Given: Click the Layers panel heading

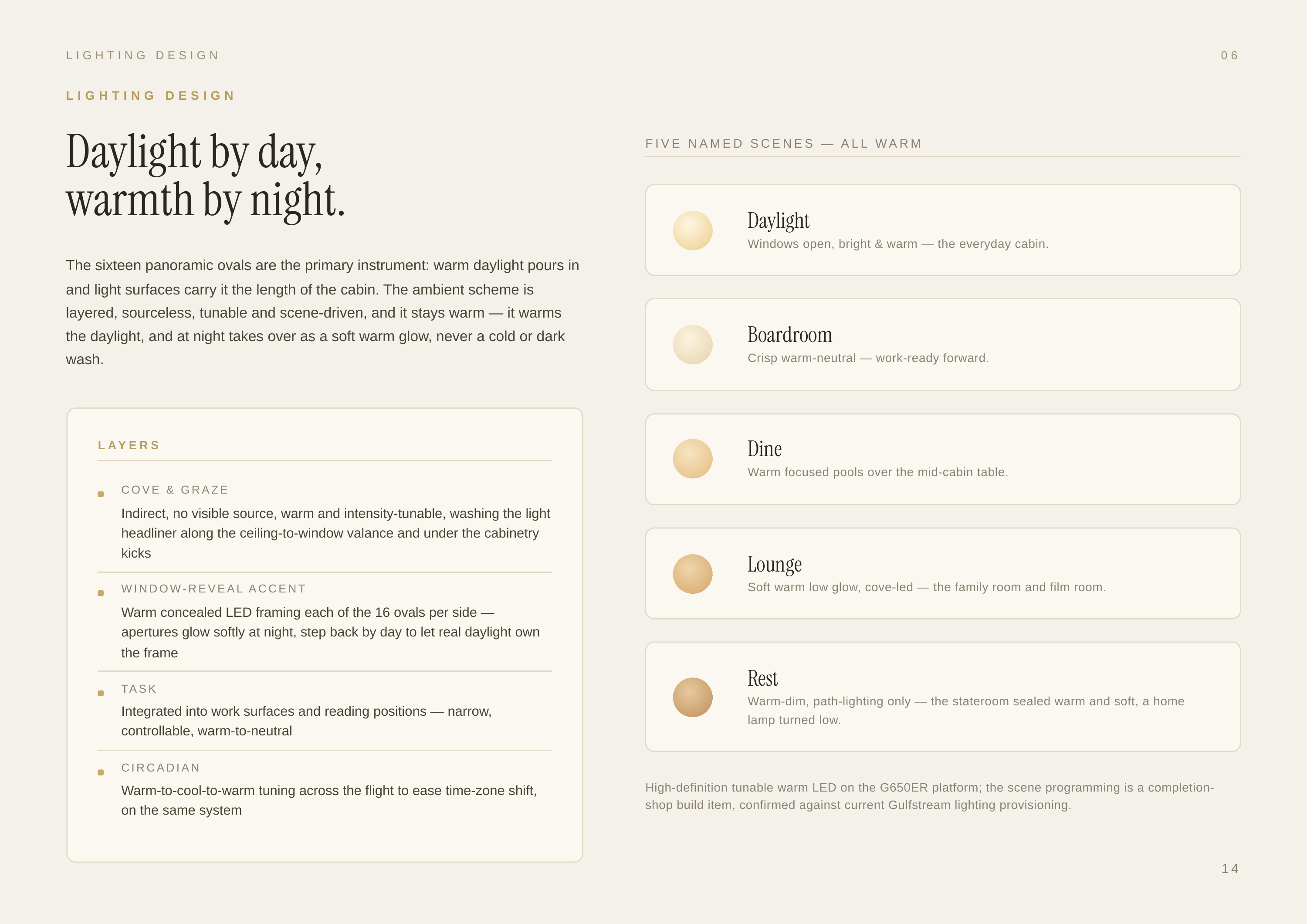Looking at the screenshot, I should click(129, 445).
